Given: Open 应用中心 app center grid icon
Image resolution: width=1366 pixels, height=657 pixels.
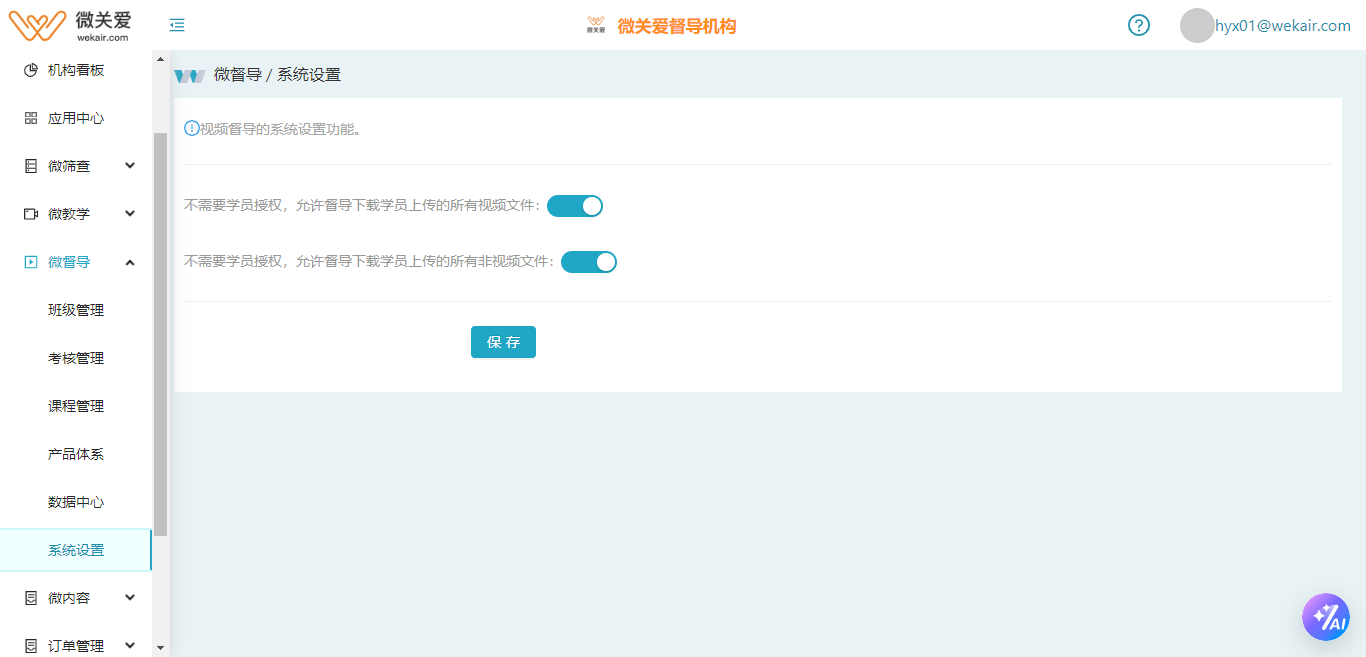Looking at the screenshot, I should click(x=31, y=118).
